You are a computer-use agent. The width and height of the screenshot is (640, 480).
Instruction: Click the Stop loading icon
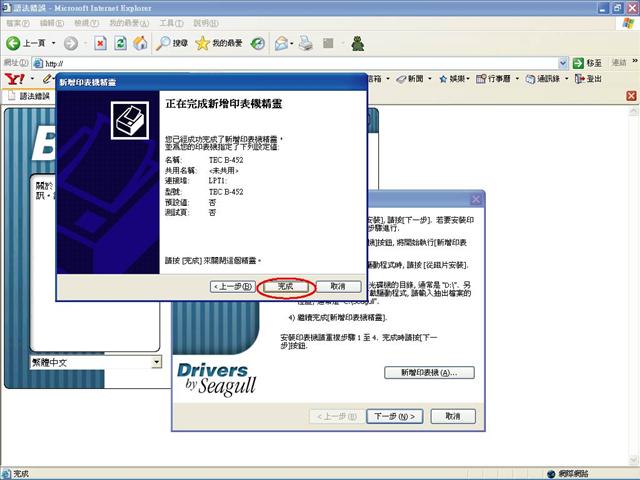coord(100,43)
